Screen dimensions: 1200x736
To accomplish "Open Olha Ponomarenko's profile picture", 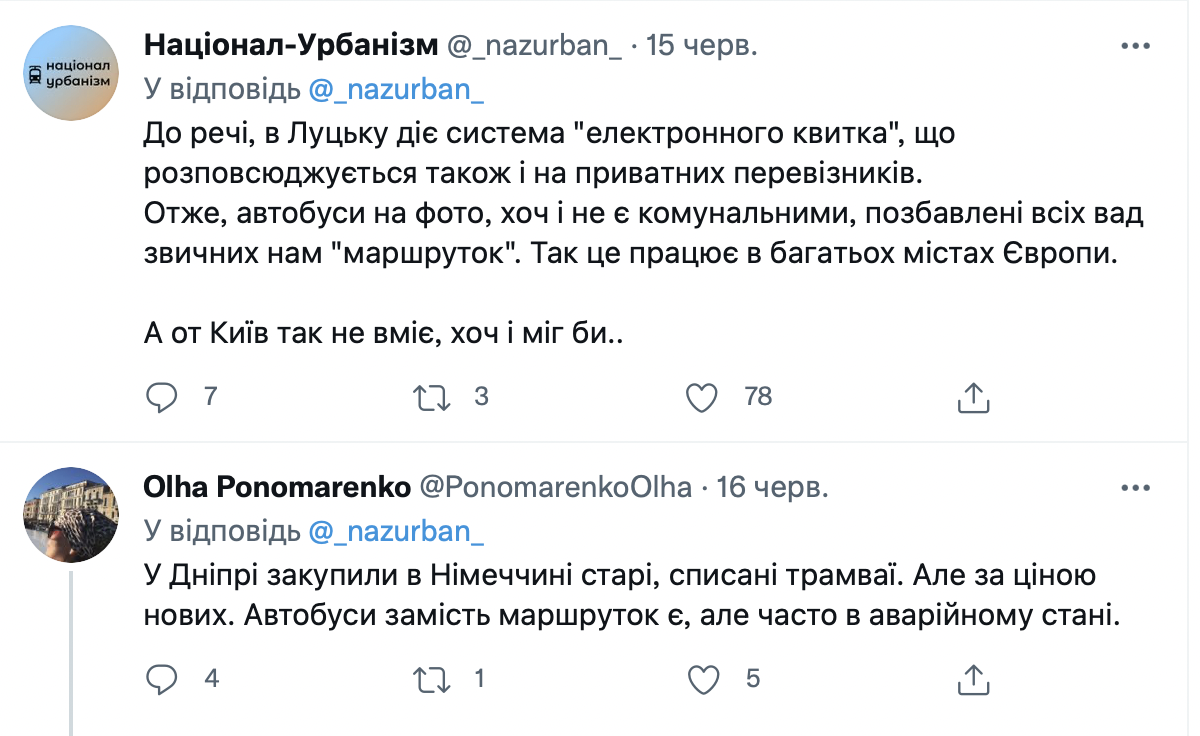I will pos(70,514).
